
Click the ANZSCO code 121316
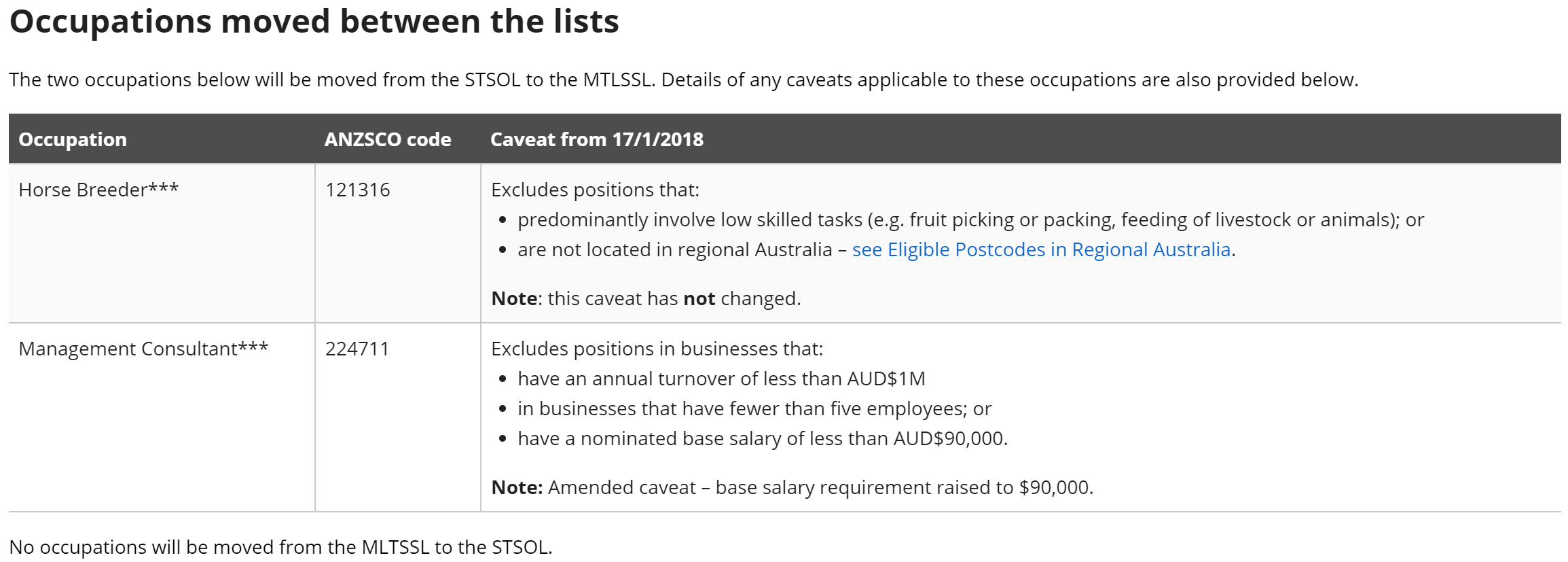pyautogui.click(x=357, y=190)
